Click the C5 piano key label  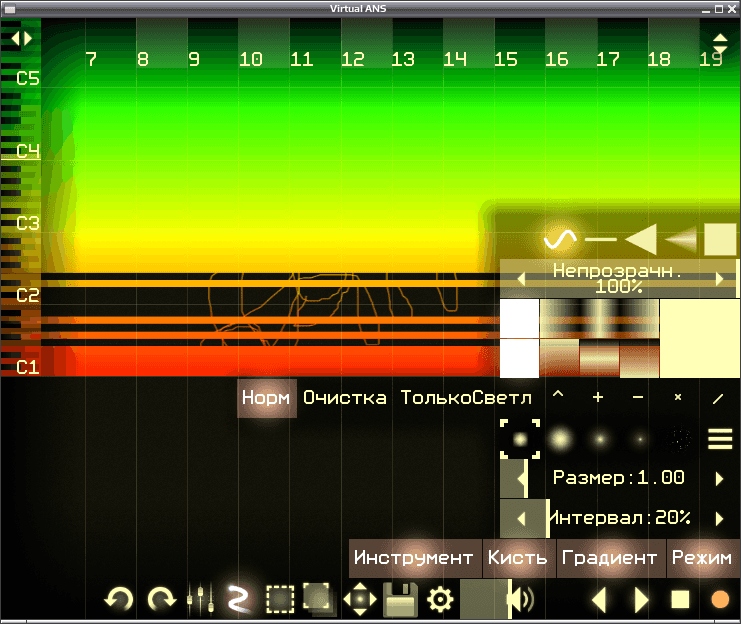coord(28,78)
